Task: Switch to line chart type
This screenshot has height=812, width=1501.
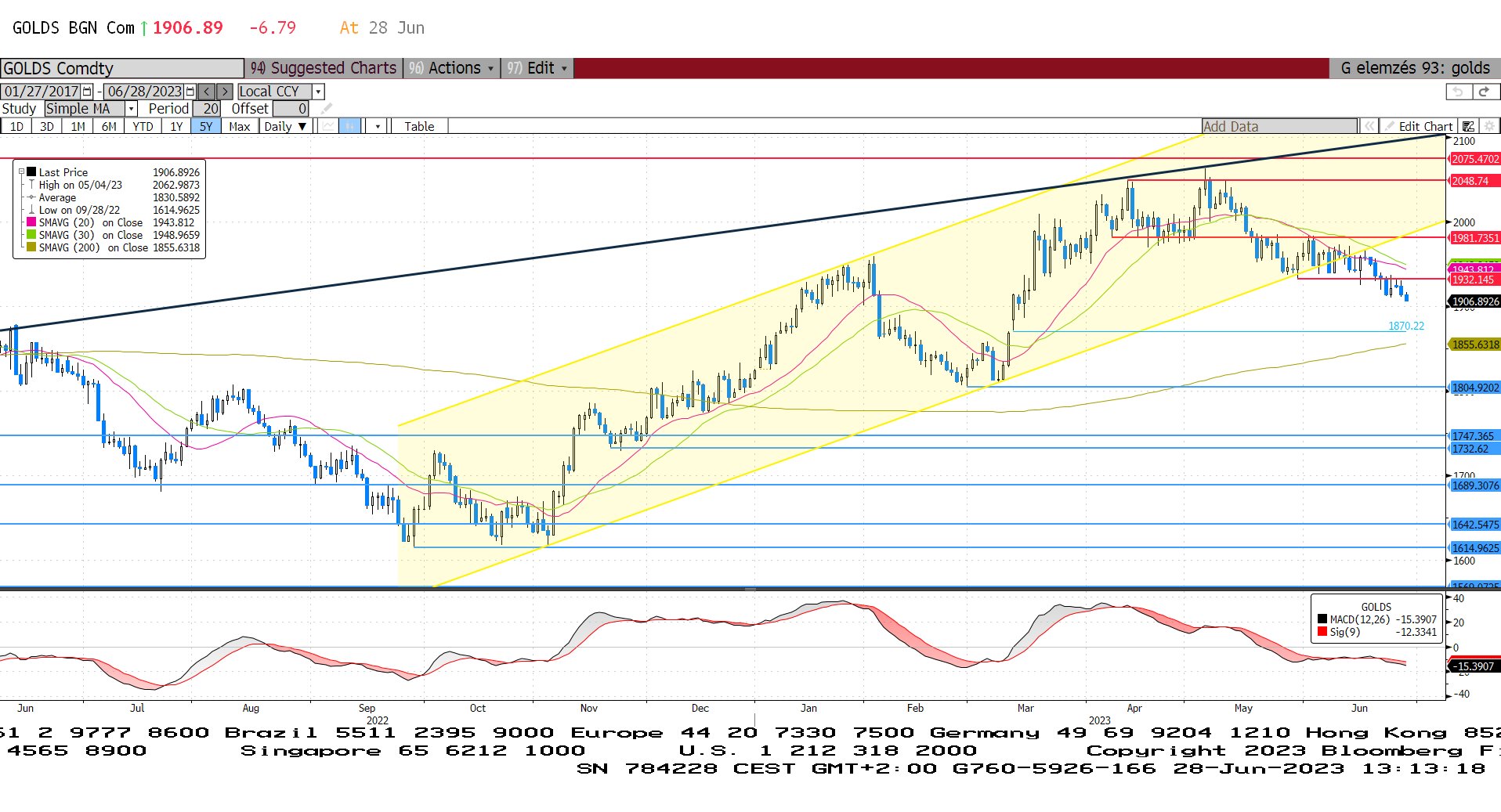Action: point(329,126)
